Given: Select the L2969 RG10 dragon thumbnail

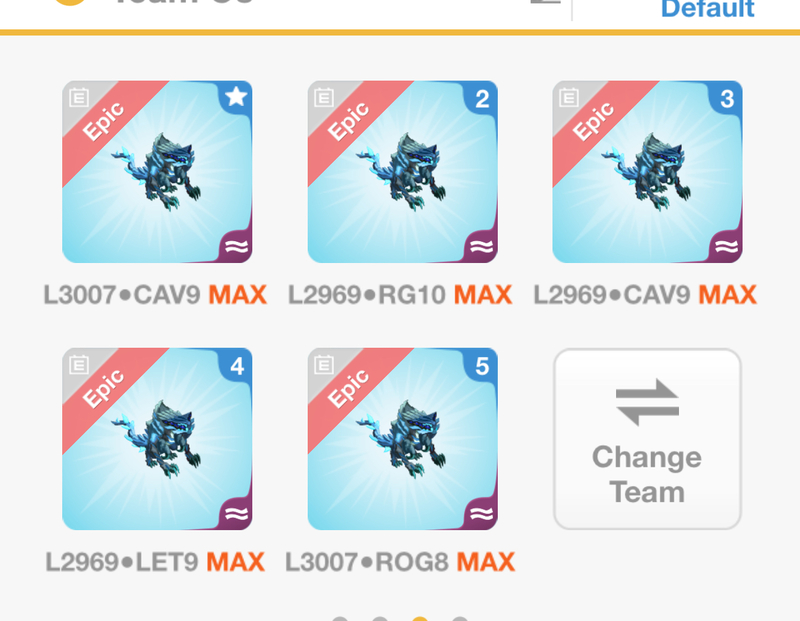Looking at the screenshot, I should point(403,171).
